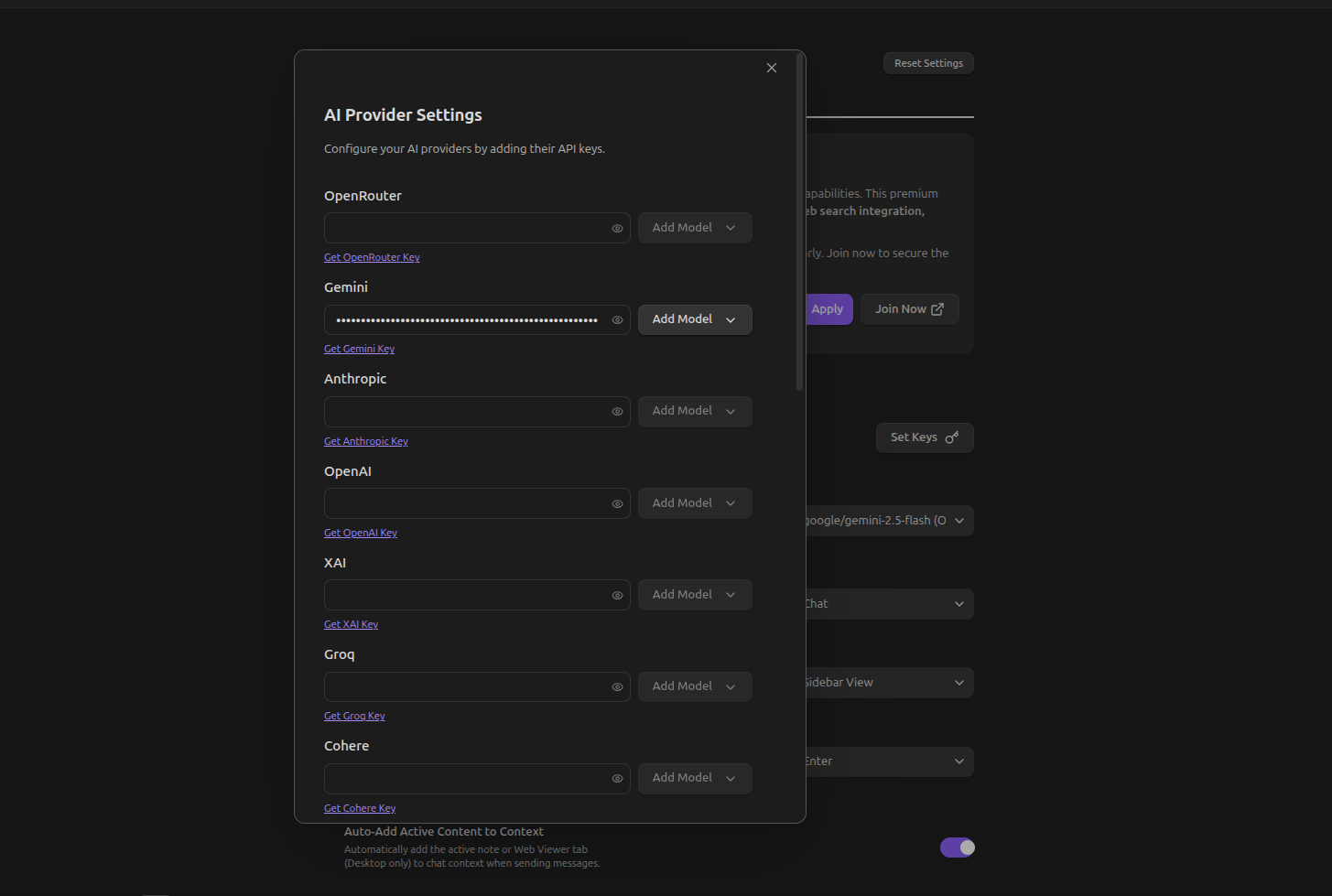Open the Get Gemini Key link
1332x896 pixels.
point(359,349)
